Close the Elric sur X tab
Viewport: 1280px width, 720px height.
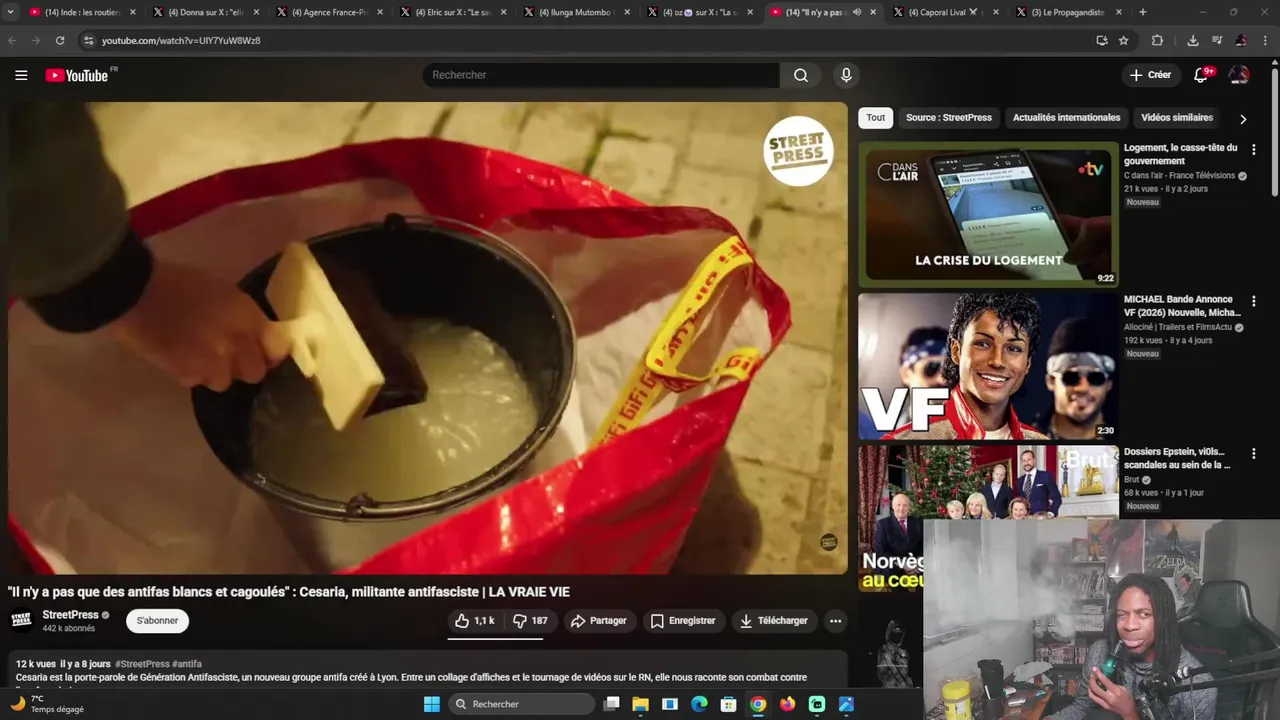(503, 12)
